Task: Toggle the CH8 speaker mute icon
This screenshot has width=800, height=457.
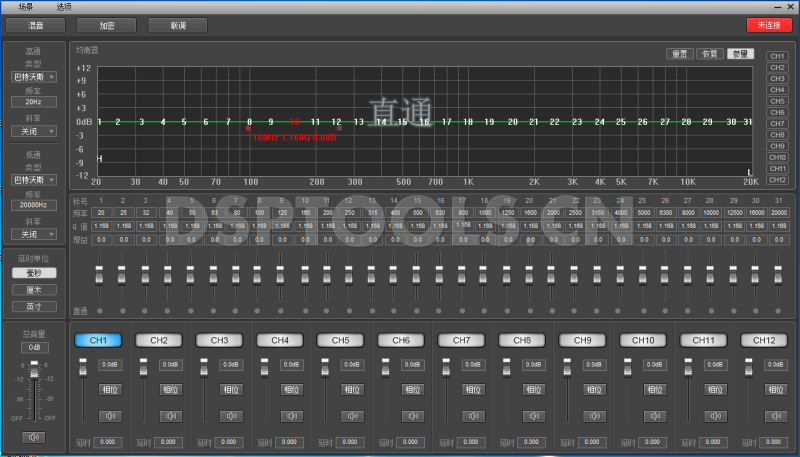Action: click(534, 415)
